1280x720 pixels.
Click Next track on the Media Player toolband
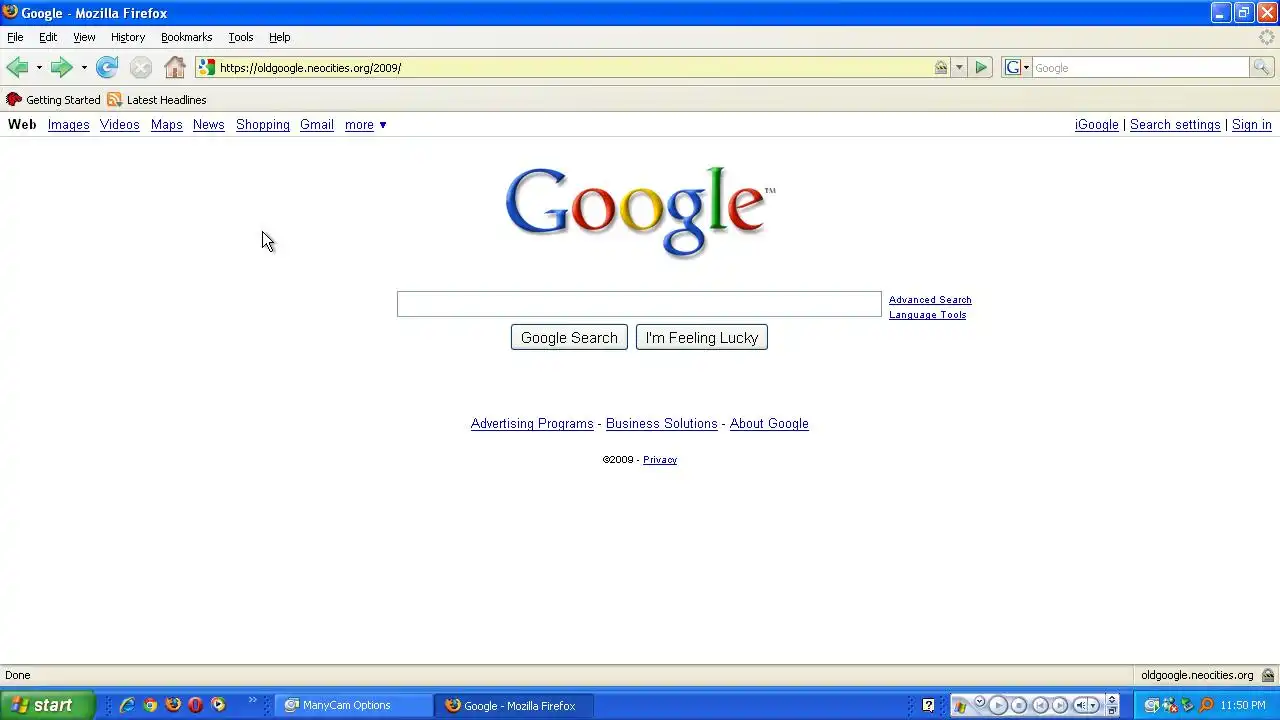[1060, 705]
